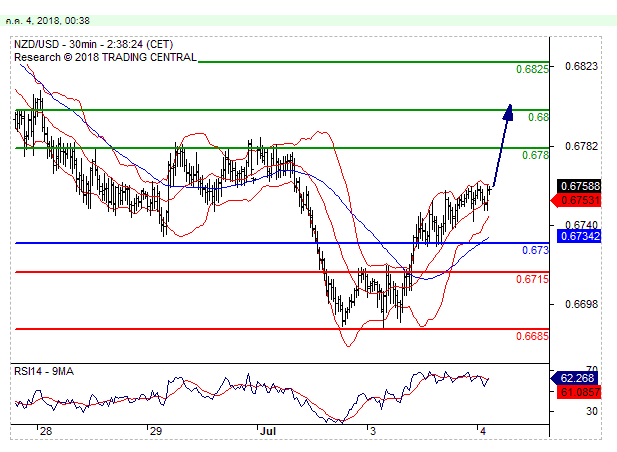Viewport: 617px width, 452px height.
Task: Click the RSI14 - 9MA indicator label
Action: (x=44, y=371)
